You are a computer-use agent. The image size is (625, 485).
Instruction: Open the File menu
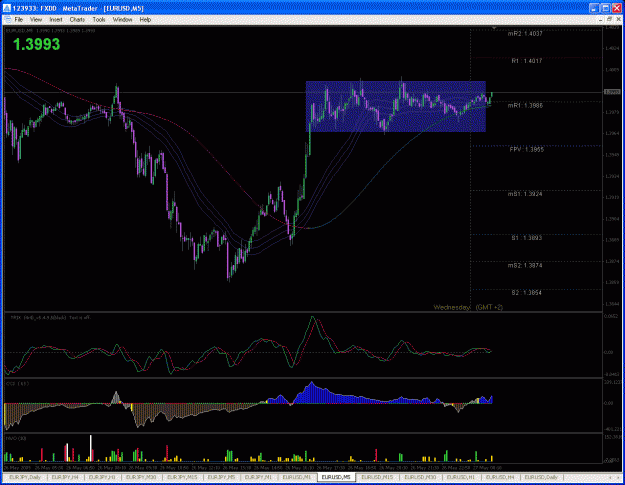click(19, 20)
